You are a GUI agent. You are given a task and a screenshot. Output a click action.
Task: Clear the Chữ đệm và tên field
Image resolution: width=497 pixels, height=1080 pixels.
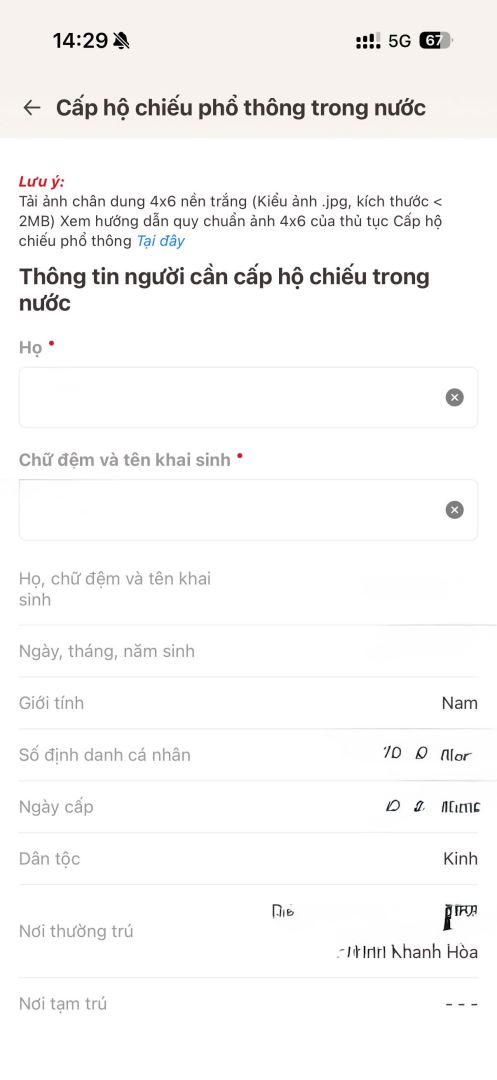(454, 510)
